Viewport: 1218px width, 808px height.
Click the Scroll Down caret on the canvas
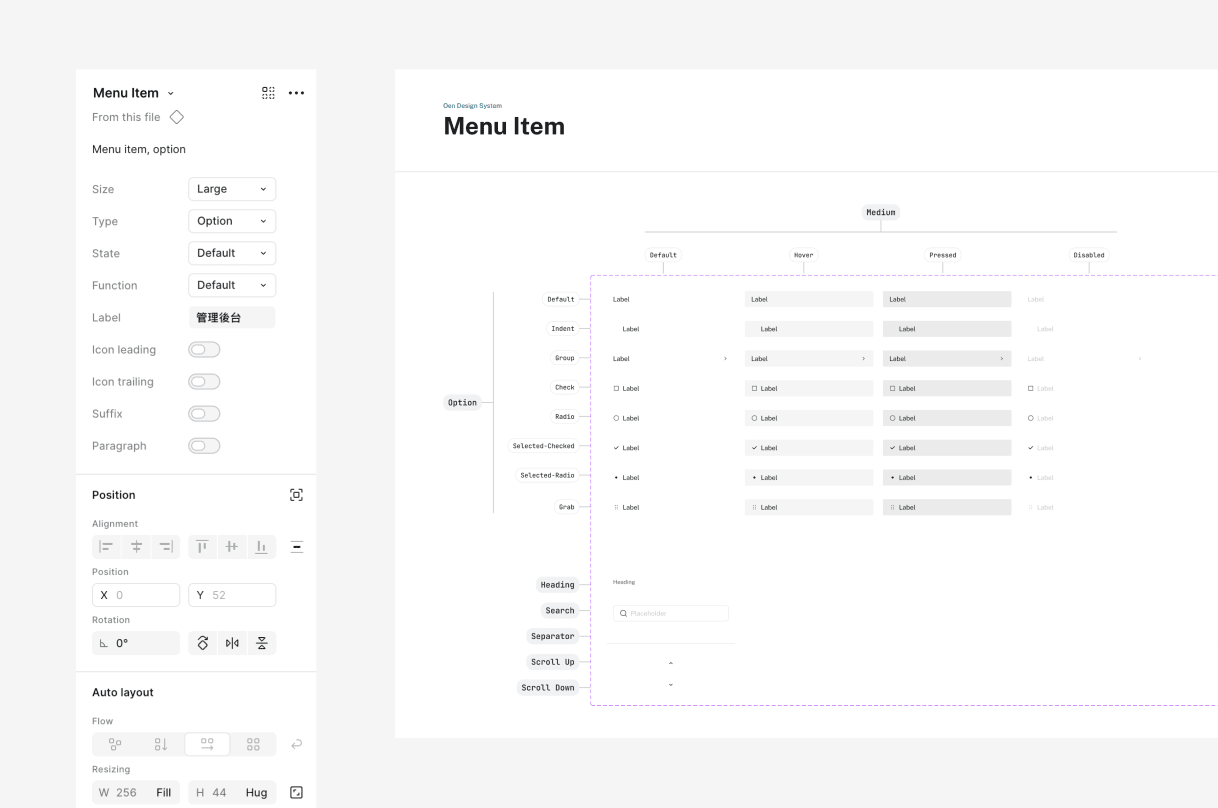671,685
